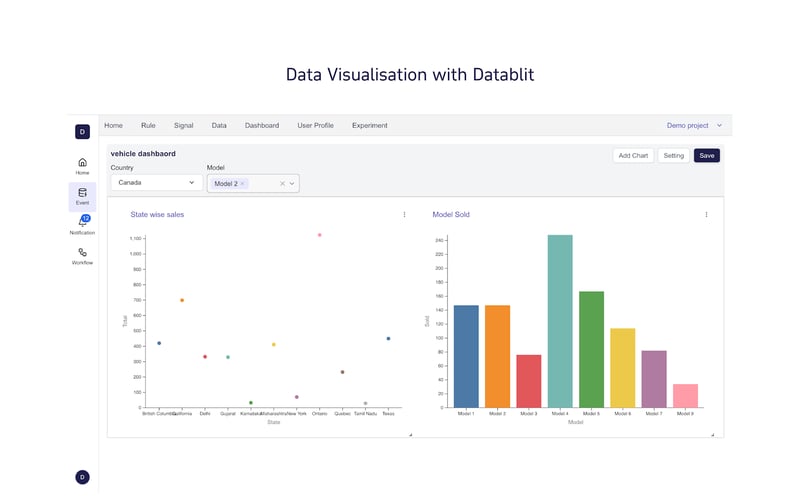Remove the Model 2 tag
The image size is (800, 500).
coord(242,184)
